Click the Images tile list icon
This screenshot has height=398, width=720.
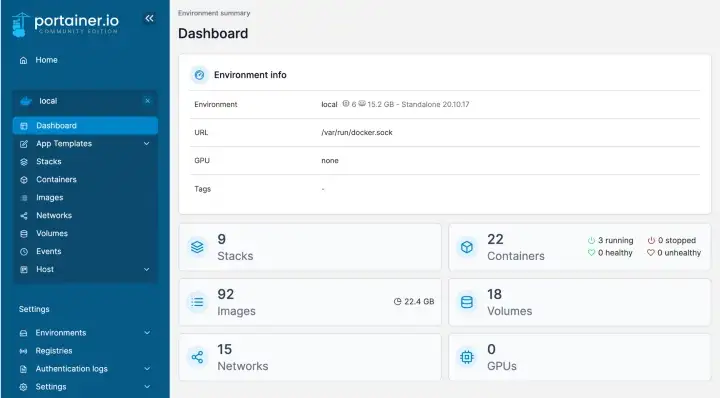[197, 302]
